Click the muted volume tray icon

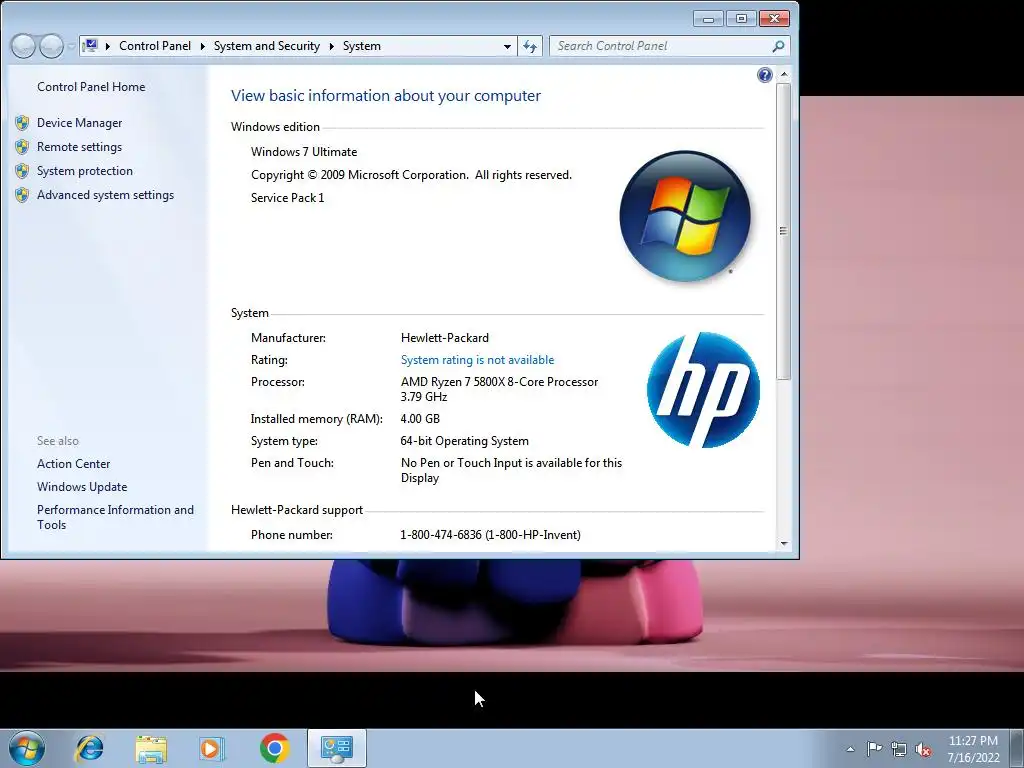pyautogui.click(x=923, y=749)
